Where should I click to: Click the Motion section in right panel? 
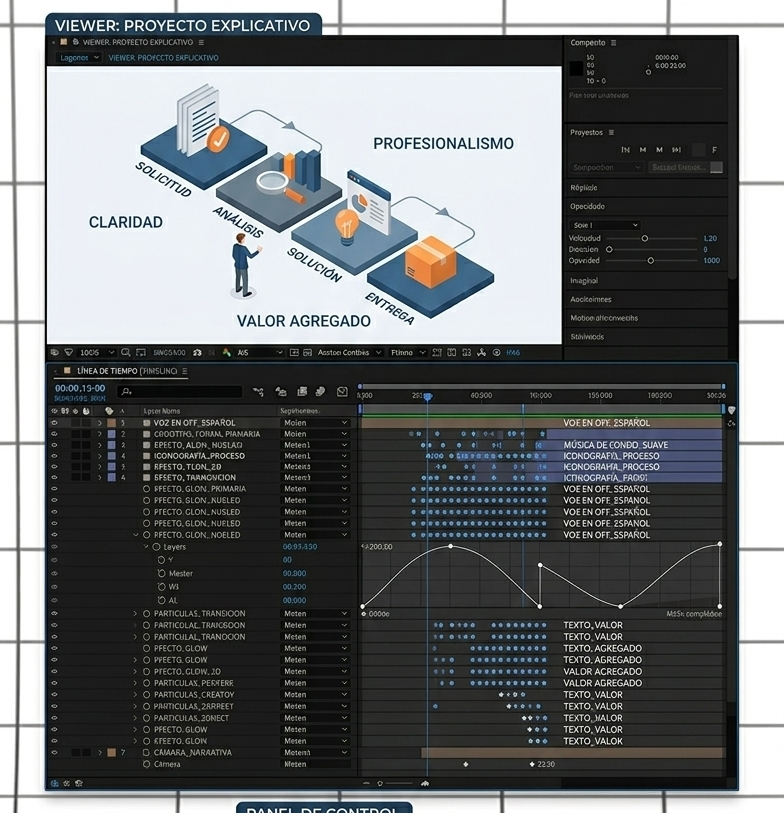(603, 318)
